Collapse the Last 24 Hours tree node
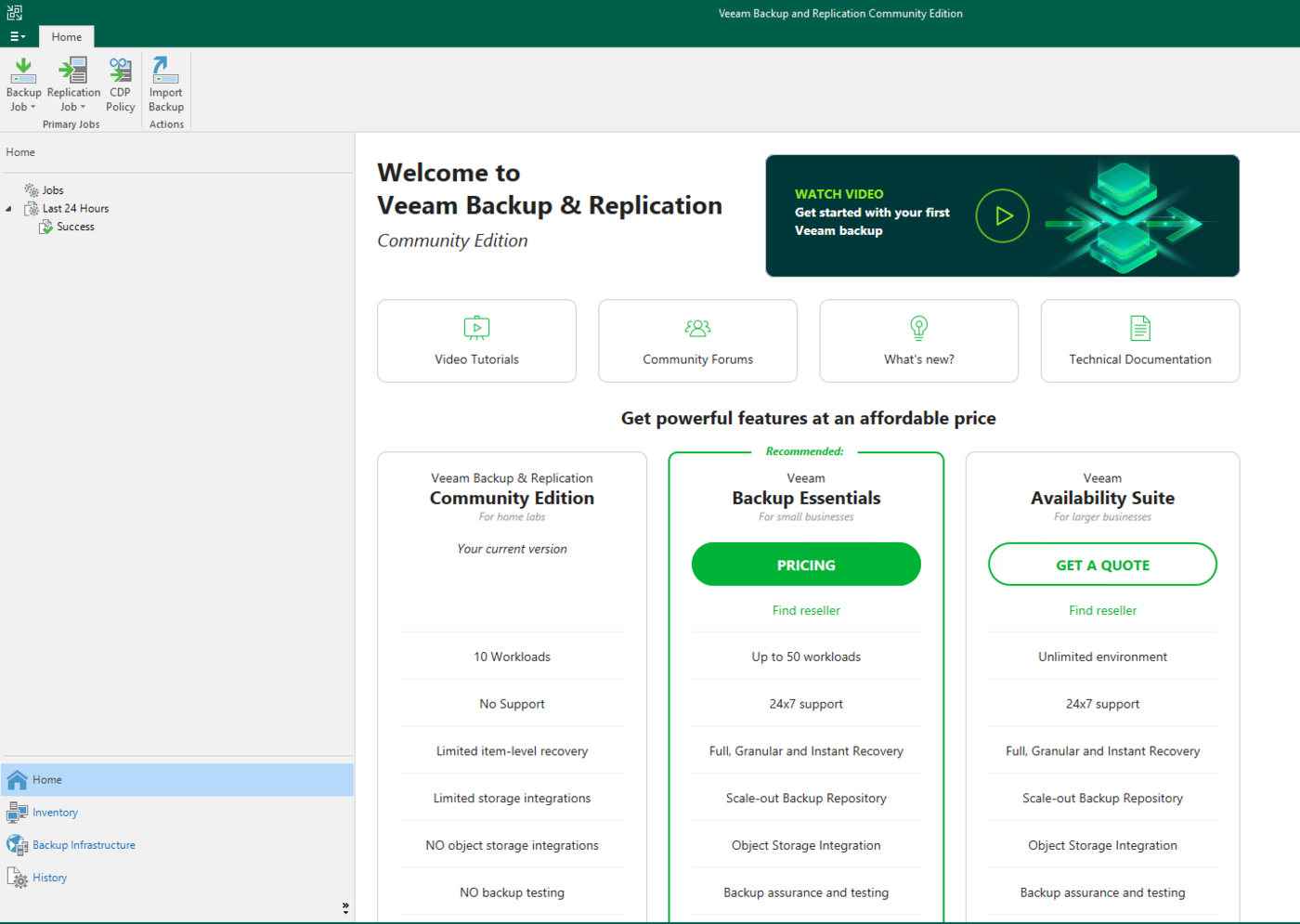Screen dimensions: 1300x924 click(9, 209)
